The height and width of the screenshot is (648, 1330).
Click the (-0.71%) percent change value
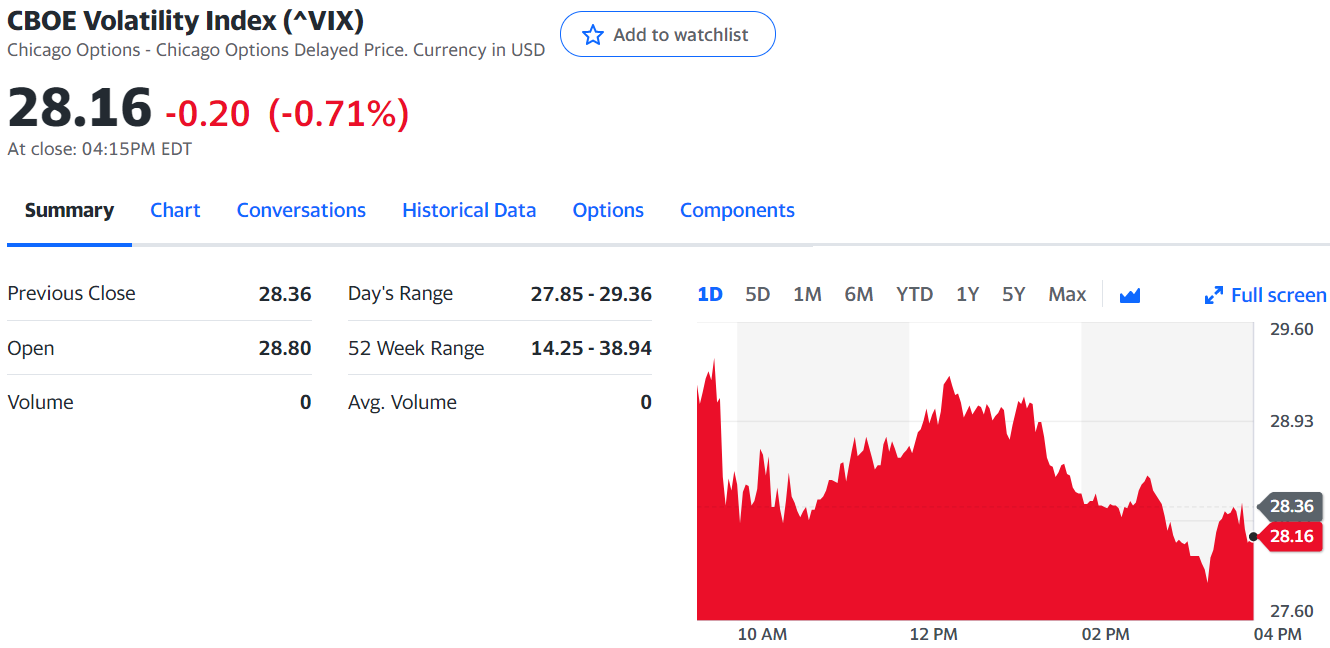pos(338,113)
